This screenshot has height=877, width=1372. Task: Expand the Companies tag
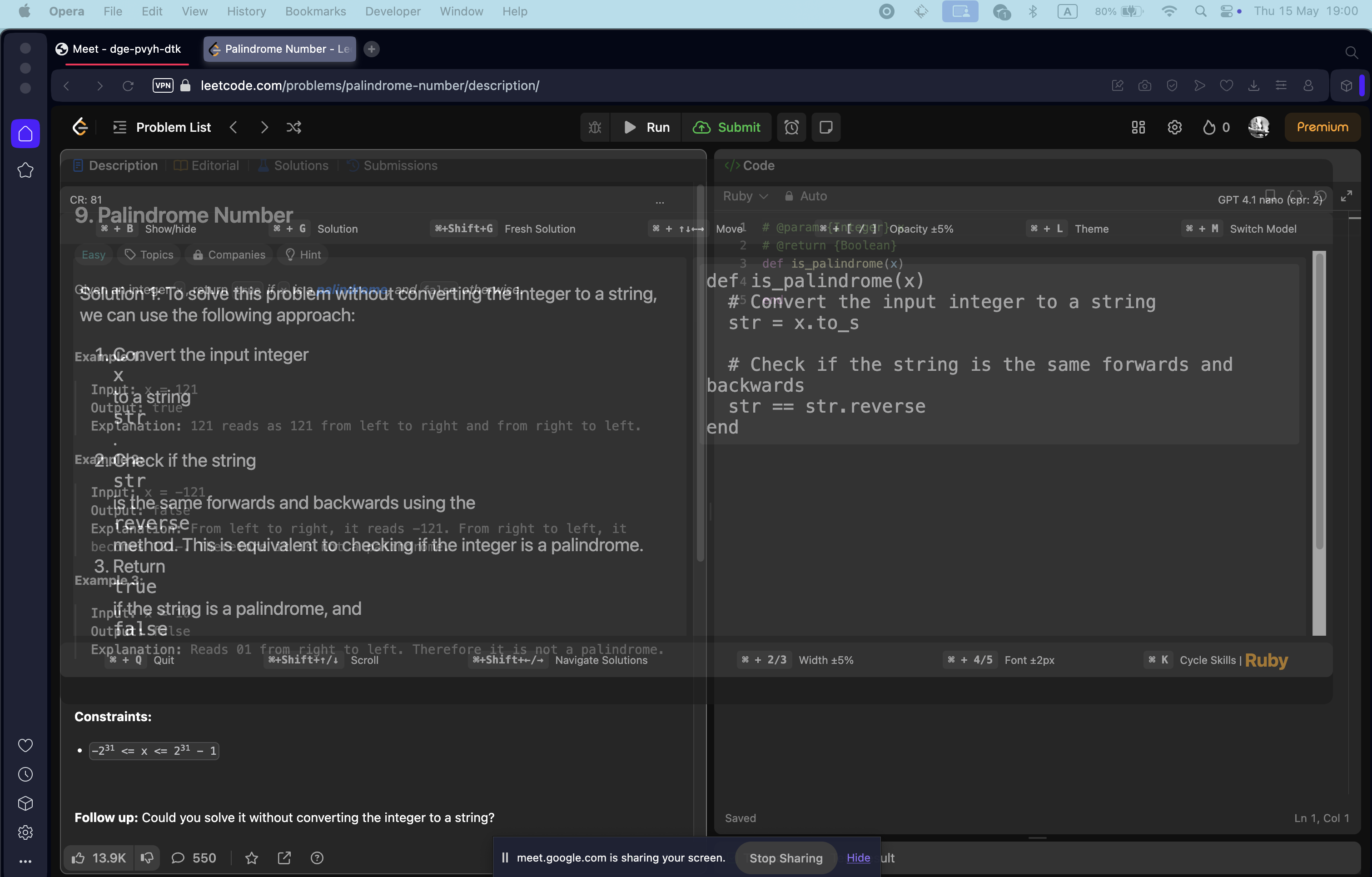click(x=229, y=255)
